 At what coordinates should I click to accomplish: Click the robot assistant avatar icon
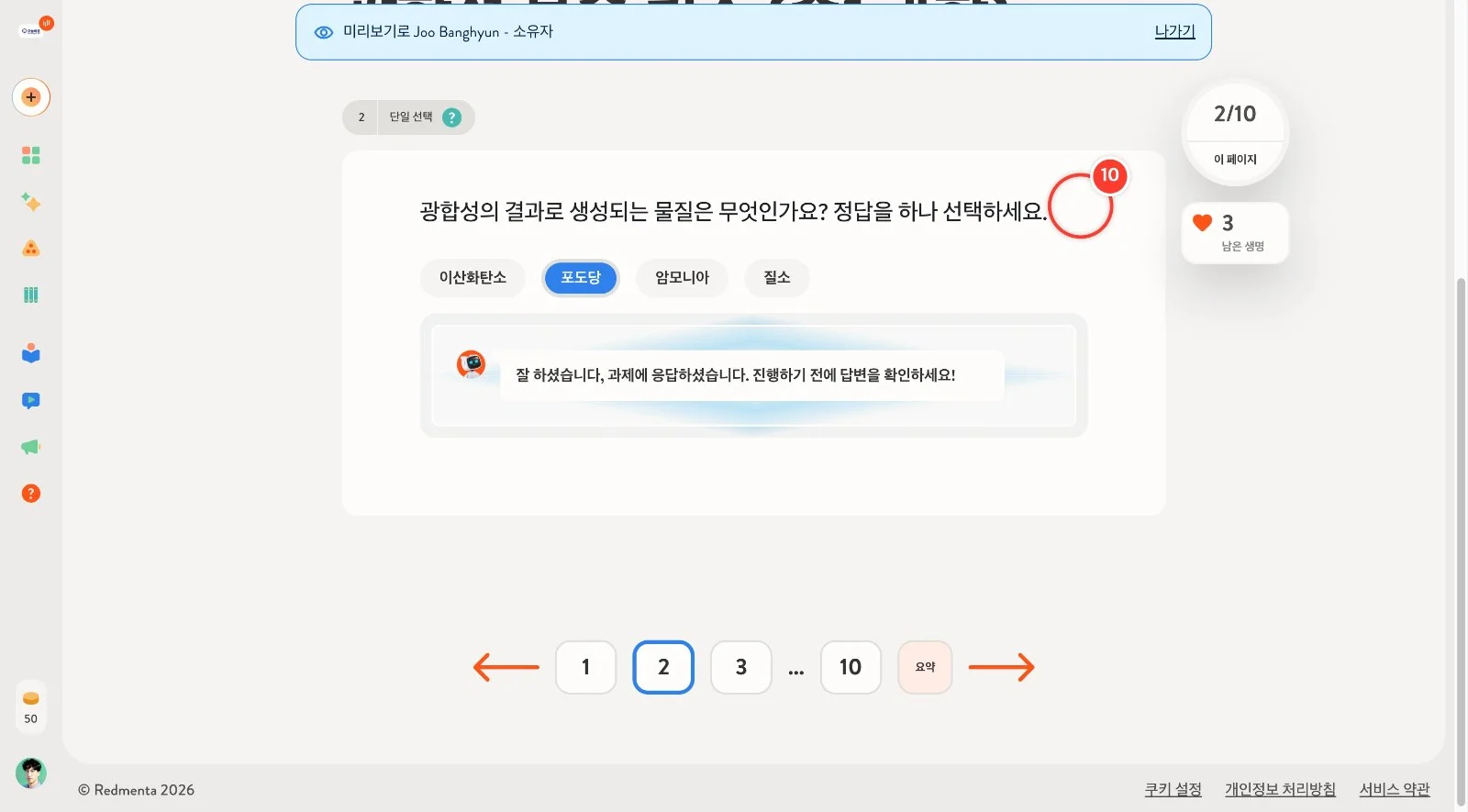tap(472, 364)
